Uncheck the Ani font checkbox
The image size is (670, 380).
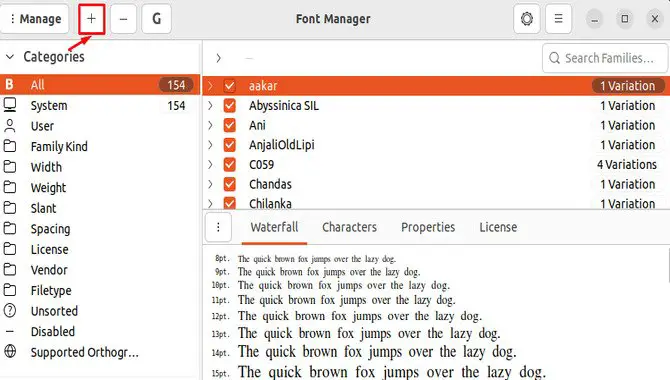(x=229, y=125)
